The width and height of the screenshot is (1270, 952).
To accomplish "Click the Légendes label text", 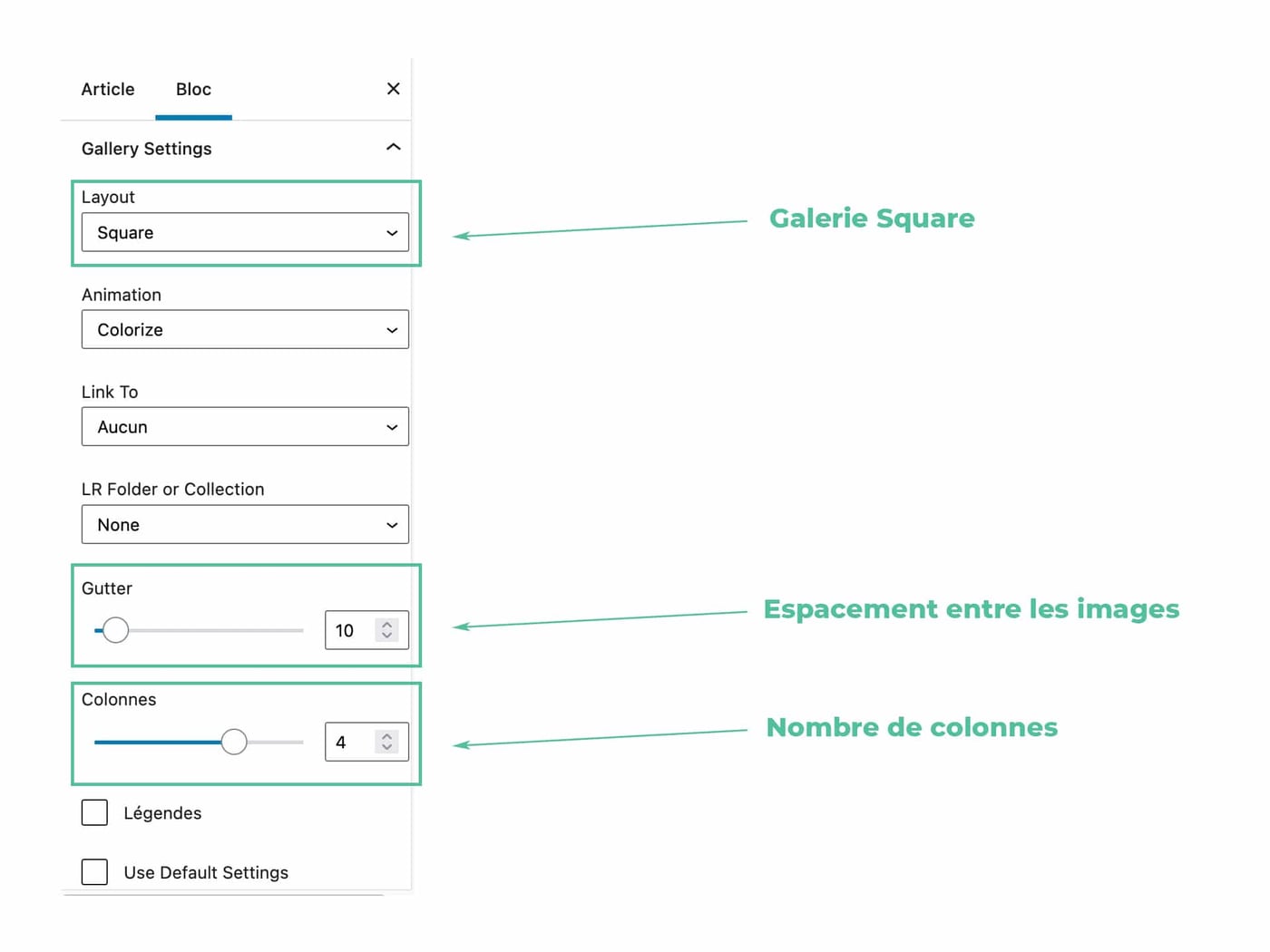I will pyautogui.click(x=162, y=813).
